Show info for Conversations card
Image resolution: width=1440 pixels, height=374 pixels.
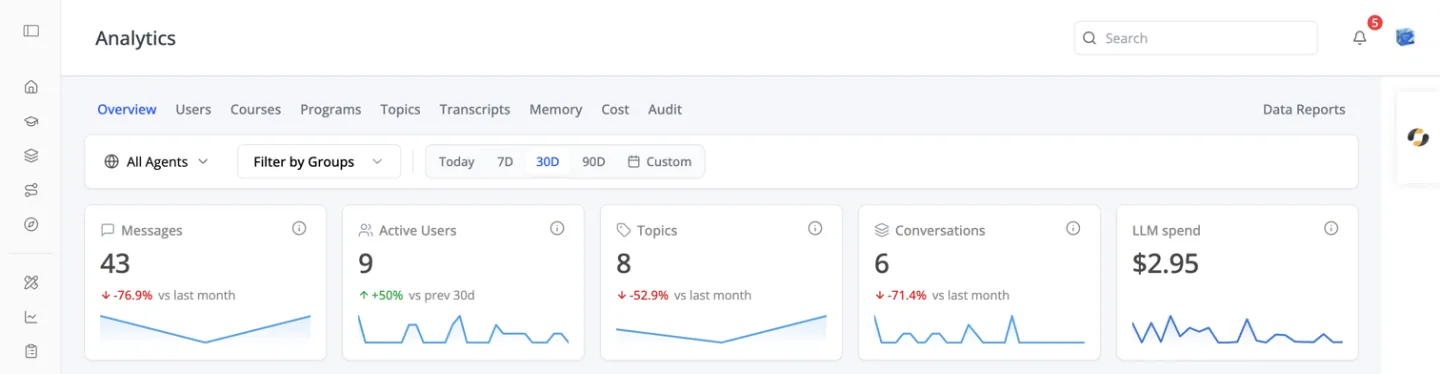1073,229
